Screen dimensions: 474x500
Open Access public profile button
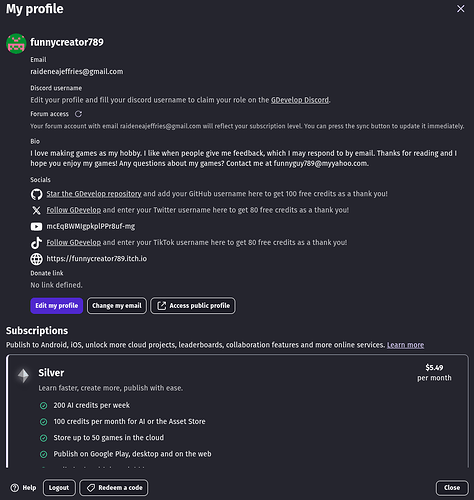193,306
